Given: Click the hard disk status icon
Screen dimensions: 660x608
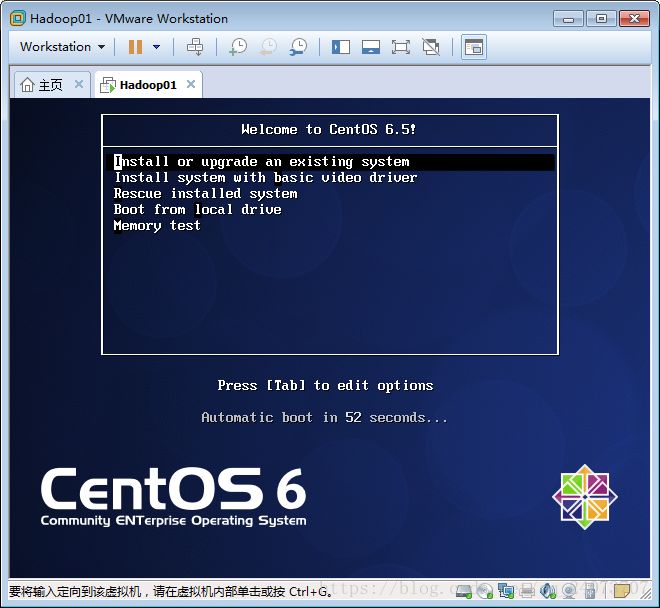Looking at the screenshot, I should pos(464,591).
